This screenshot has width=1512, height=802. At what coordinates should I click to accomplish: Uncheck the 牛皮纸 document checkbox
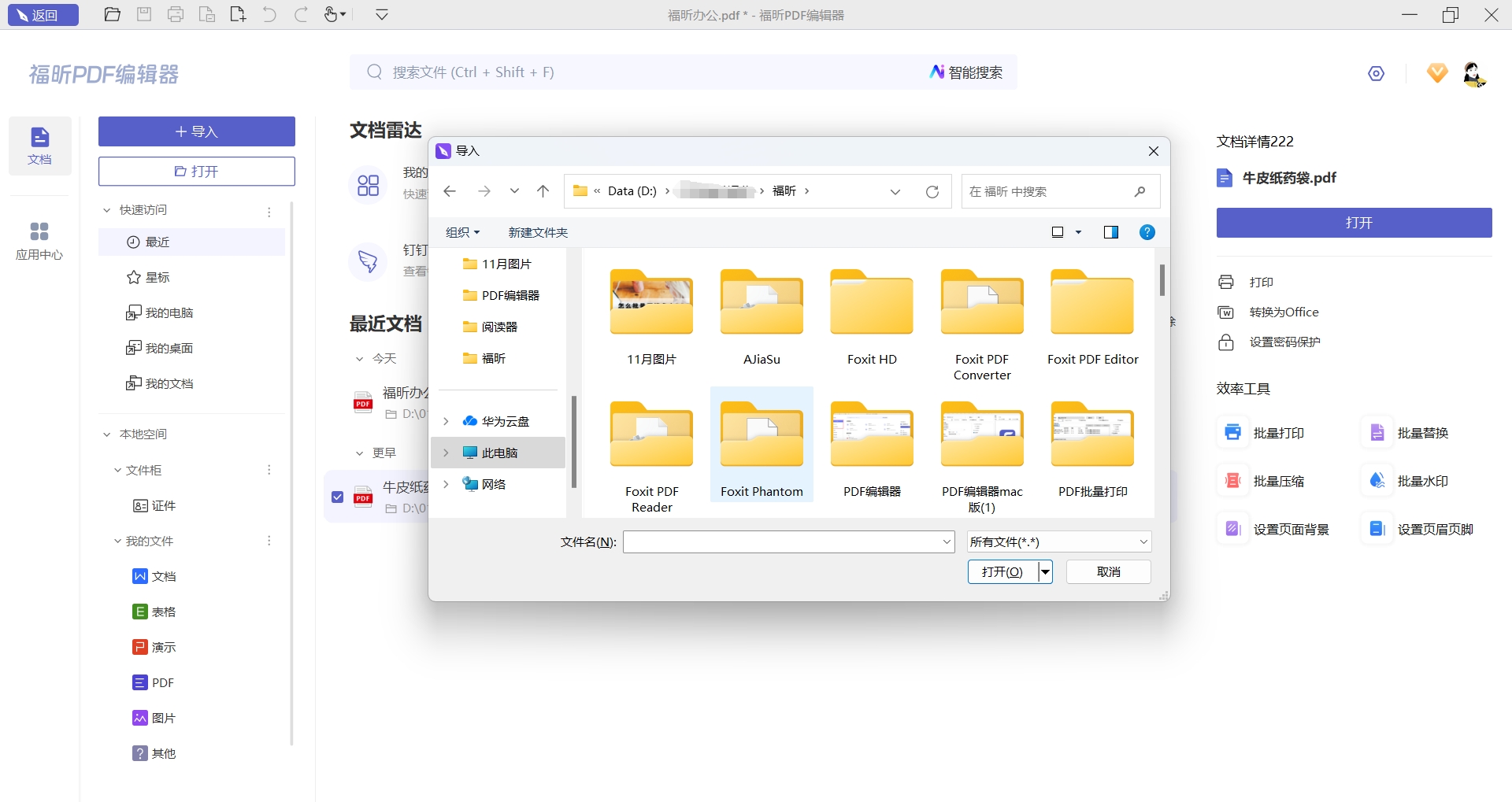point(338,497)
